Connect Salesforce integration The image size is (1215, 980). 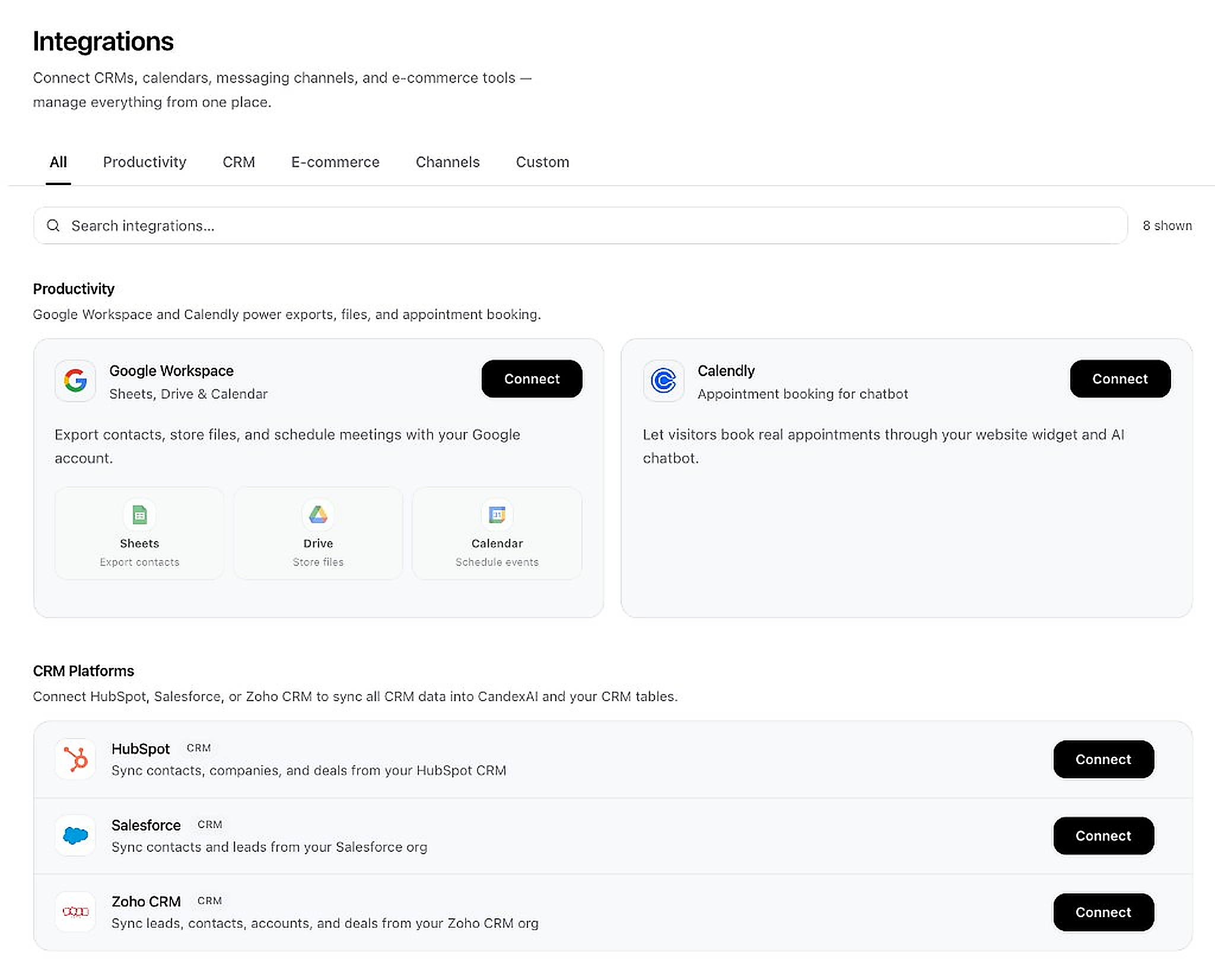point(1103,836)
